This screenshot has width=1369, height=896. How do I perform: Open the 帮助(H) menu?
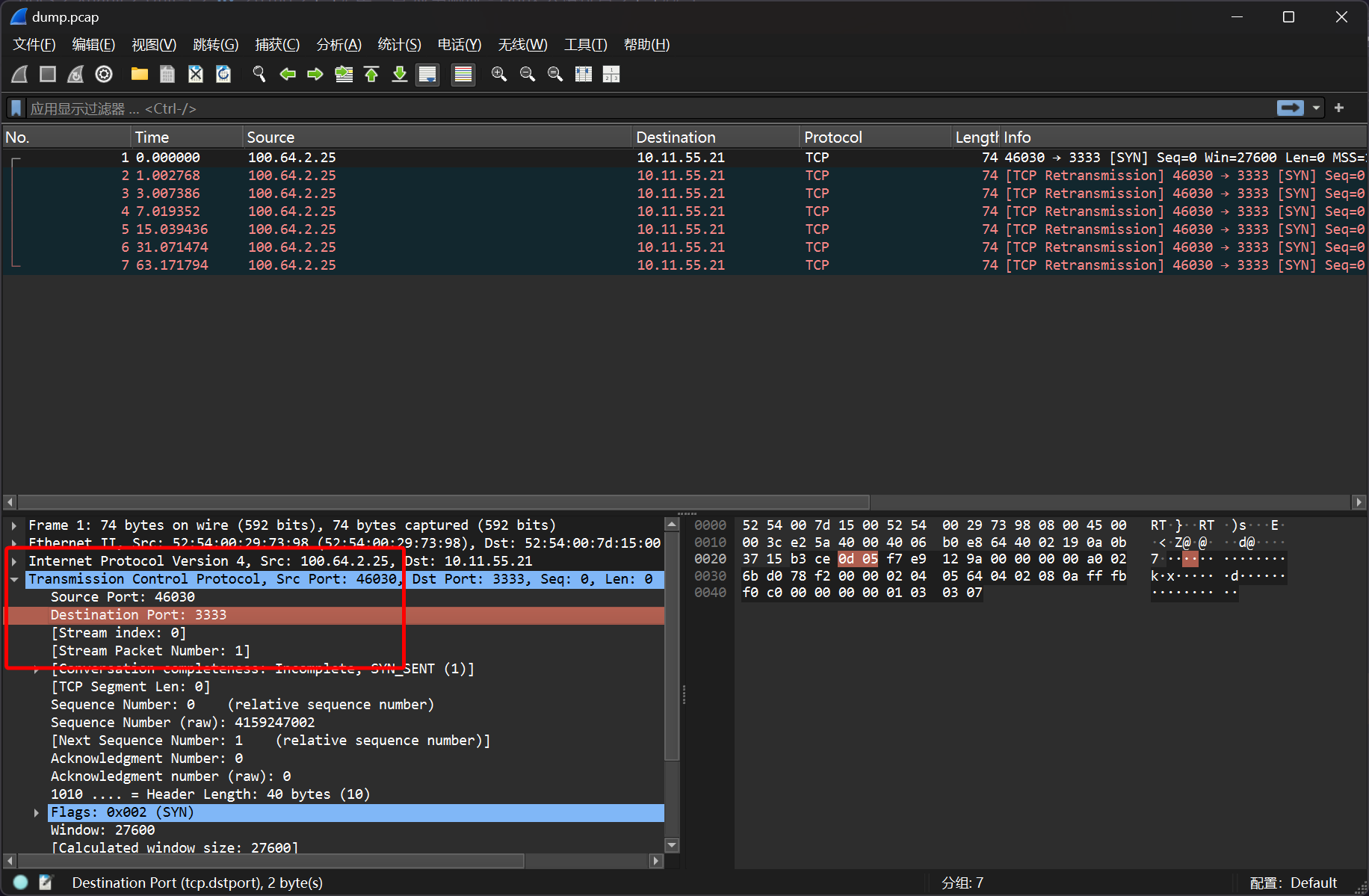(647, 45)
